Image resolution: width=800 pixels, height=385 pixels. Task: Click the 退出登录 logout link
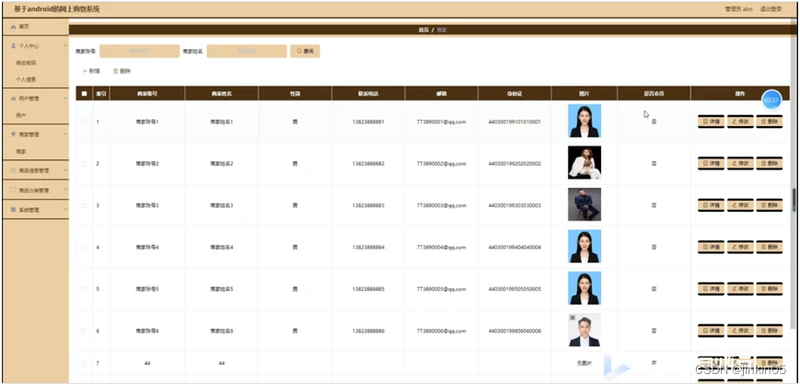[770, 9]
